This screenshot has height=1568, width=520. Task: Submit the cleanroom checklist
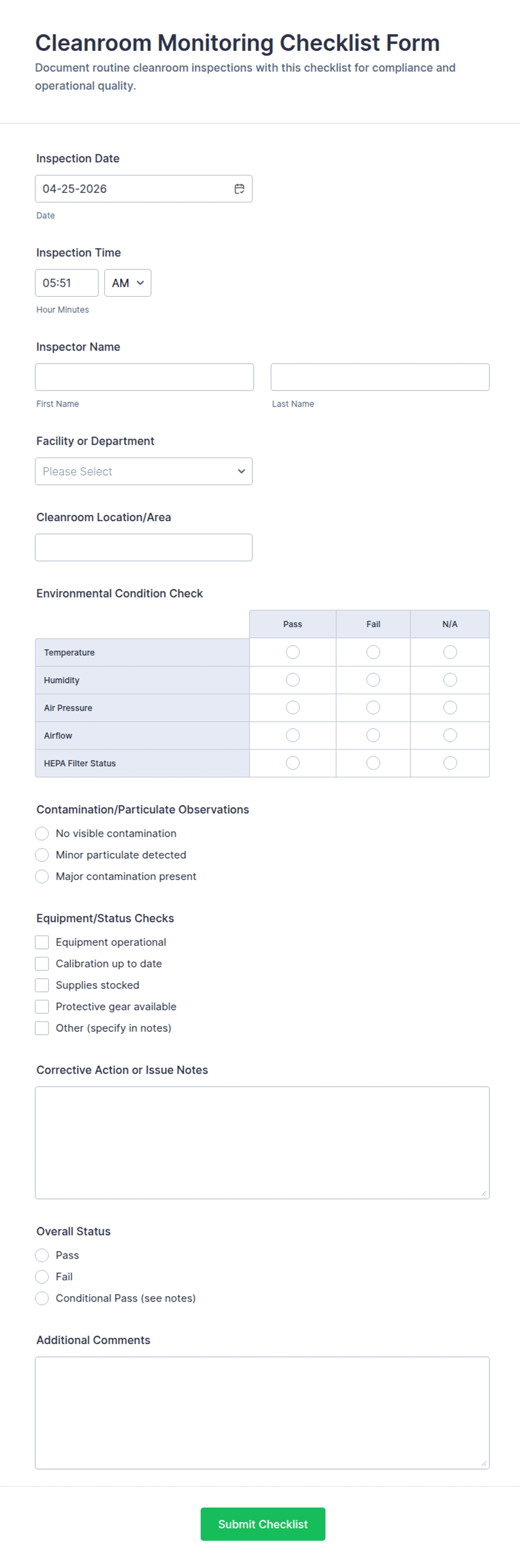262,1524
